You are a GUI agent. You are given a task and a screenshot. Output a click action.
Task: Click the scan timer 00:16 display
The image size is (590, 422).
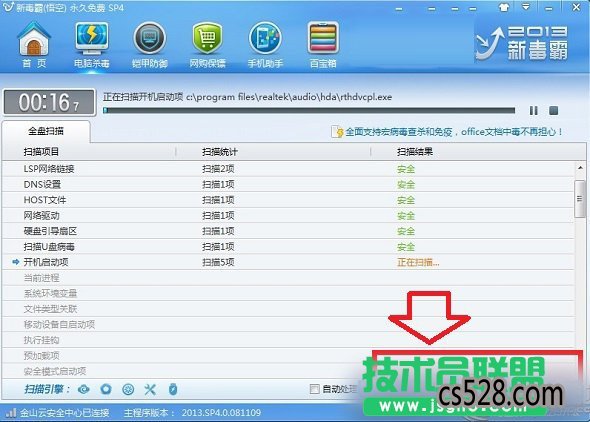point(49,102)
